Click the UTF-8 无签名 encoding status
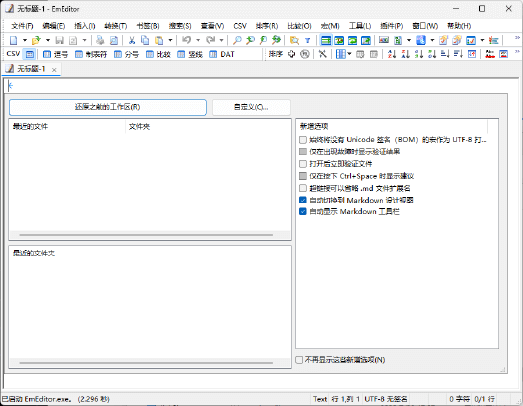Image resolution: width=523 pixels, height=406 pixels. pos(386,399)
